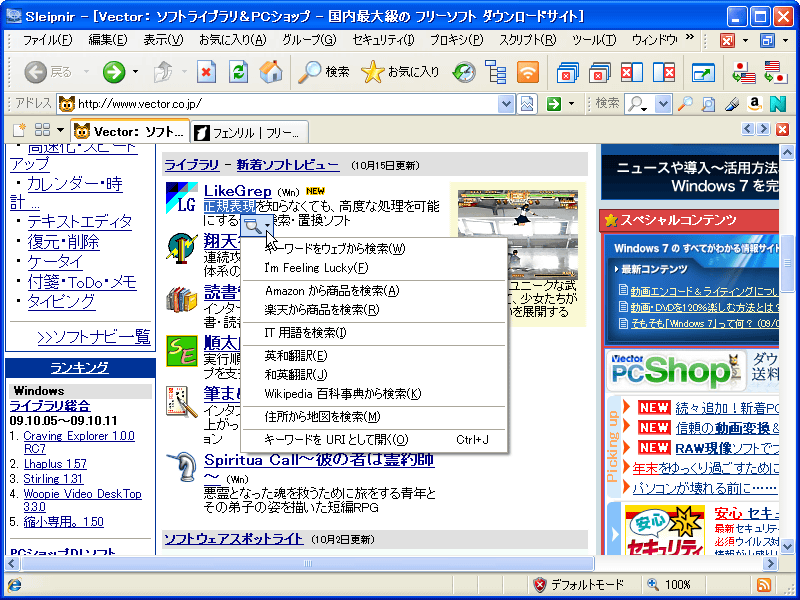Click the new tab page icon
This screenshot has height=600, width=800.
pos(19,131)
